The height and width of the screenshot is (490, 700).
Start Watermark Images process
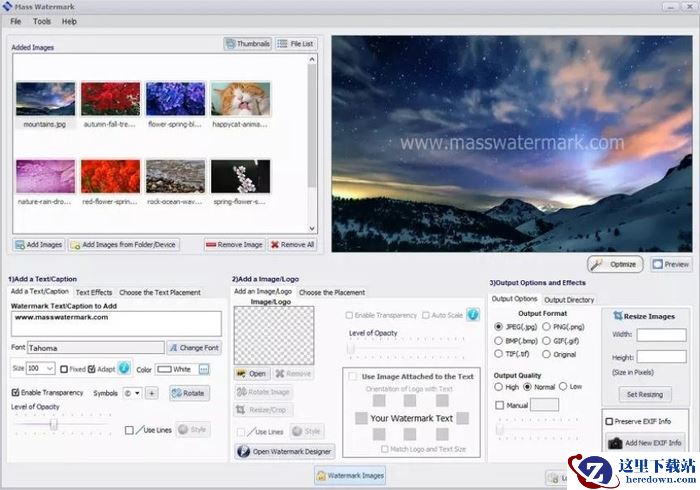pos(350,476)
